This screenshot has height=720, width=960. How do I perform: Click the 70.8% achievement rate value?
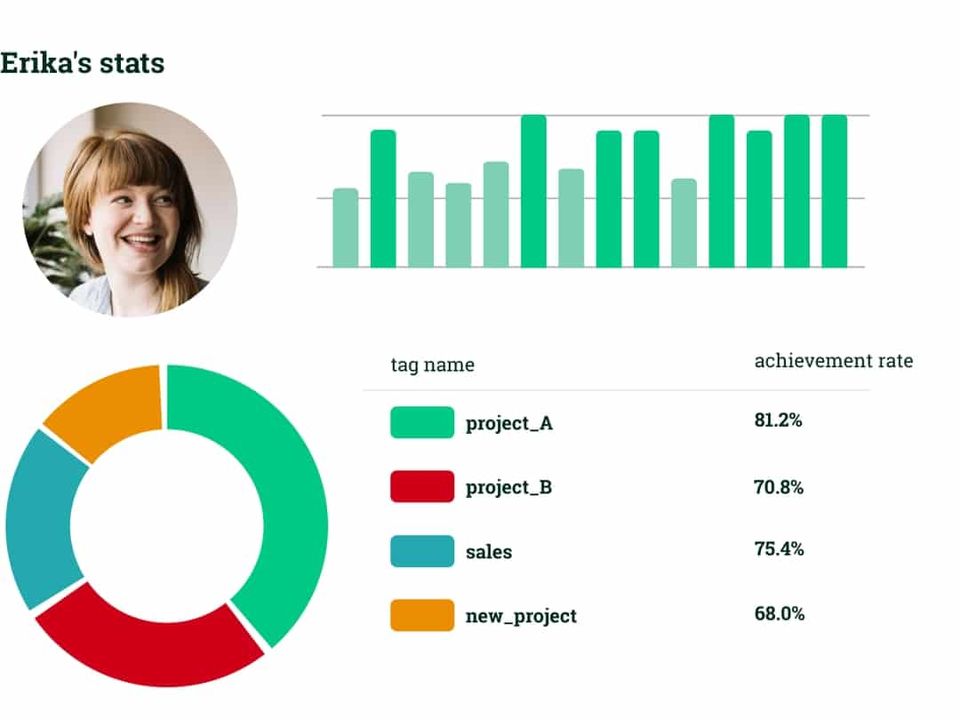(x=778, y=488)
